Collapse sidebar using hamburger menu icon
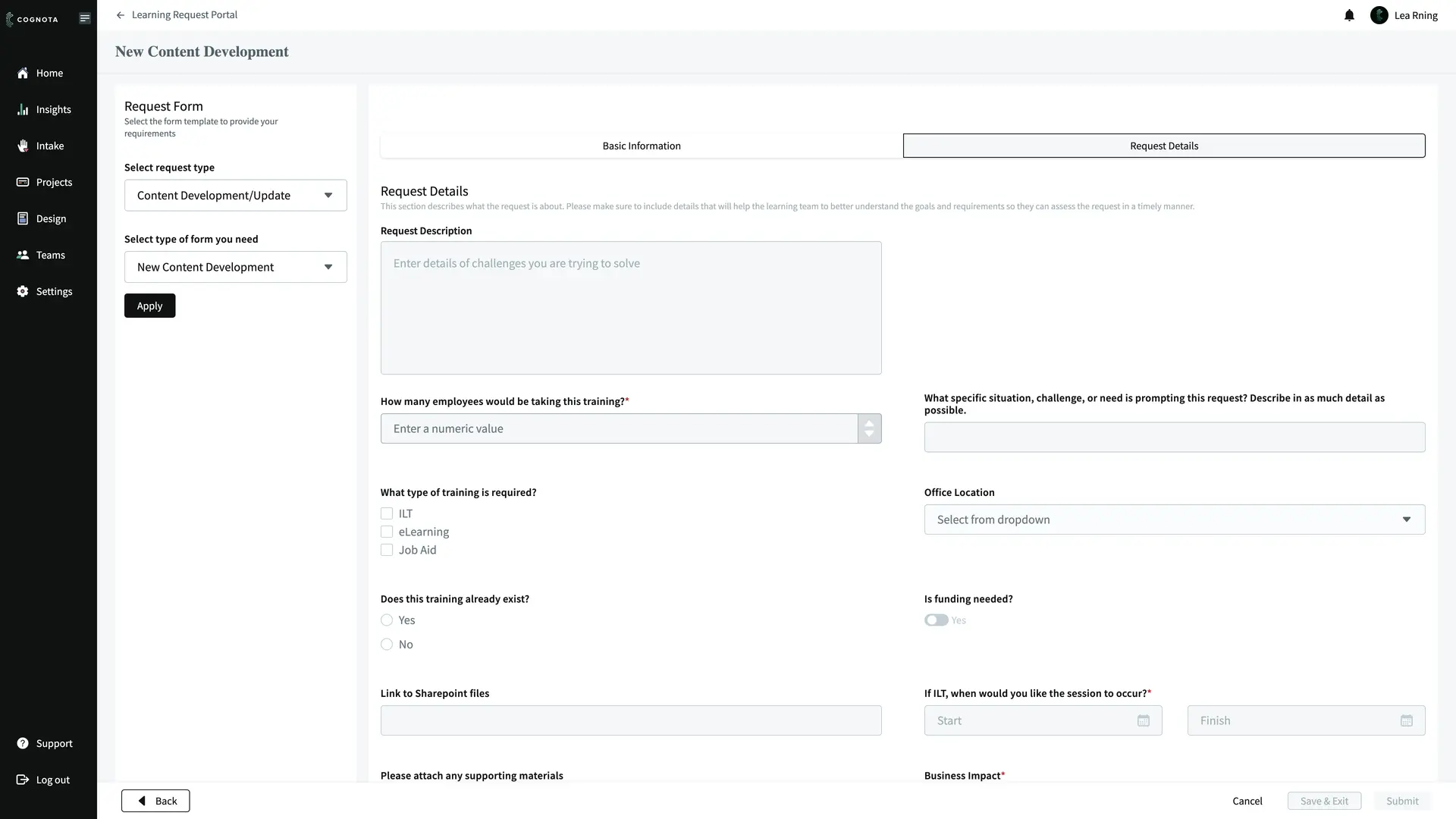Viewport: 1456px width, 819px height. pyautogui.click(x=85, y=18)
